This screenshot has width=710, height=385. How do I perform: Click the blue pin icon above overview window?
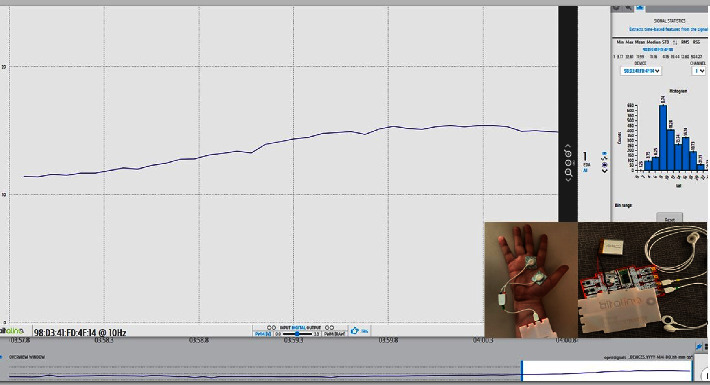tap(700, 346)
